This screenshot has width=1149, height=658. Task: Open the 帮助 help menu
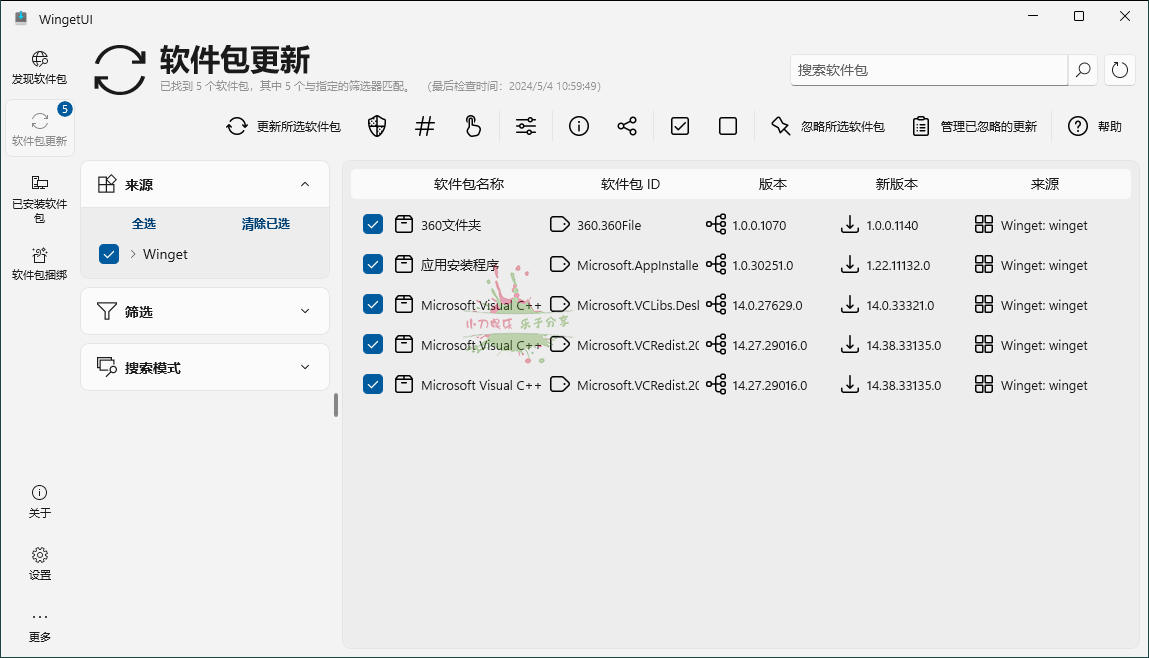pyautogui.click(x=1095, y=126)
